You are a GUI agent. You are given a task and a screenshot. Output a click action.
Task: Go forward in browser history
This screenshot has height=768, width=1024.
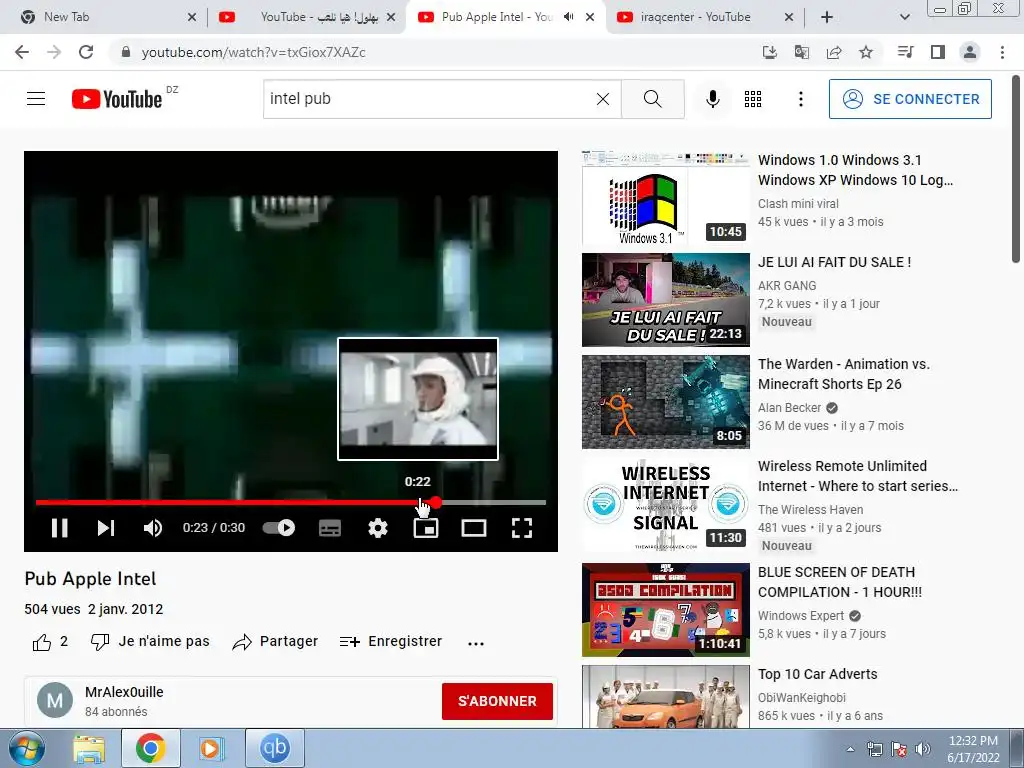[54, 52]
